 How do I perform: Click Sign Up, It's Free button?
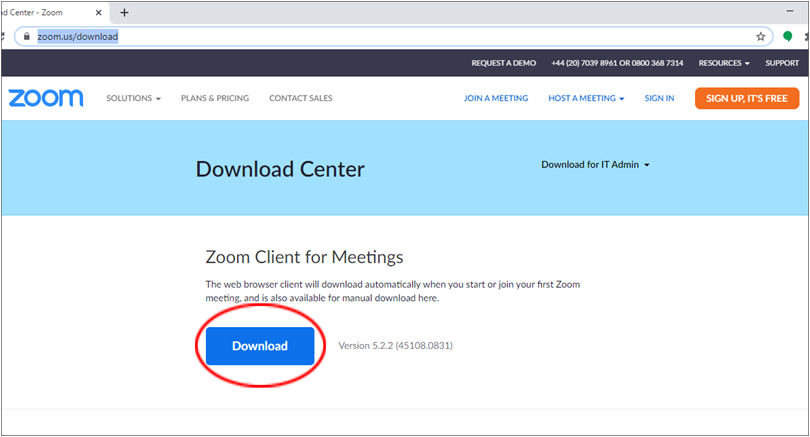point(747,98)
